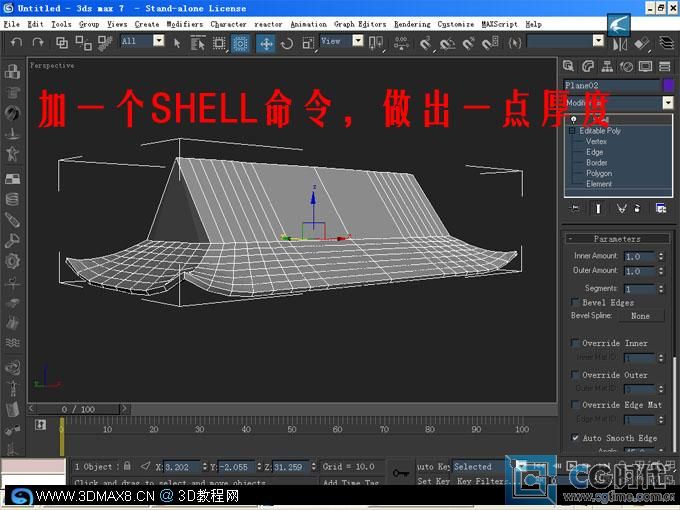Screen dimensions: 680x510
Task: Select Vertex sub-object level in the stack
Action: click(x=596, y=141)
